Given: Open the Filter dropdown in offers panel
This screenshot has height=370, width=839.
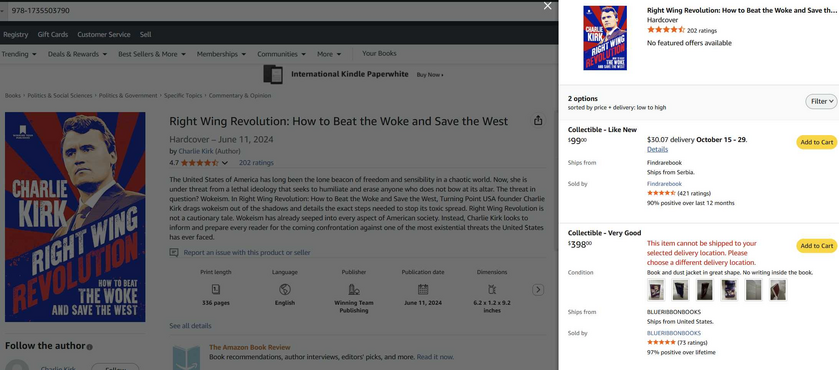Looking at the screenshot, I should click(821, 101).
